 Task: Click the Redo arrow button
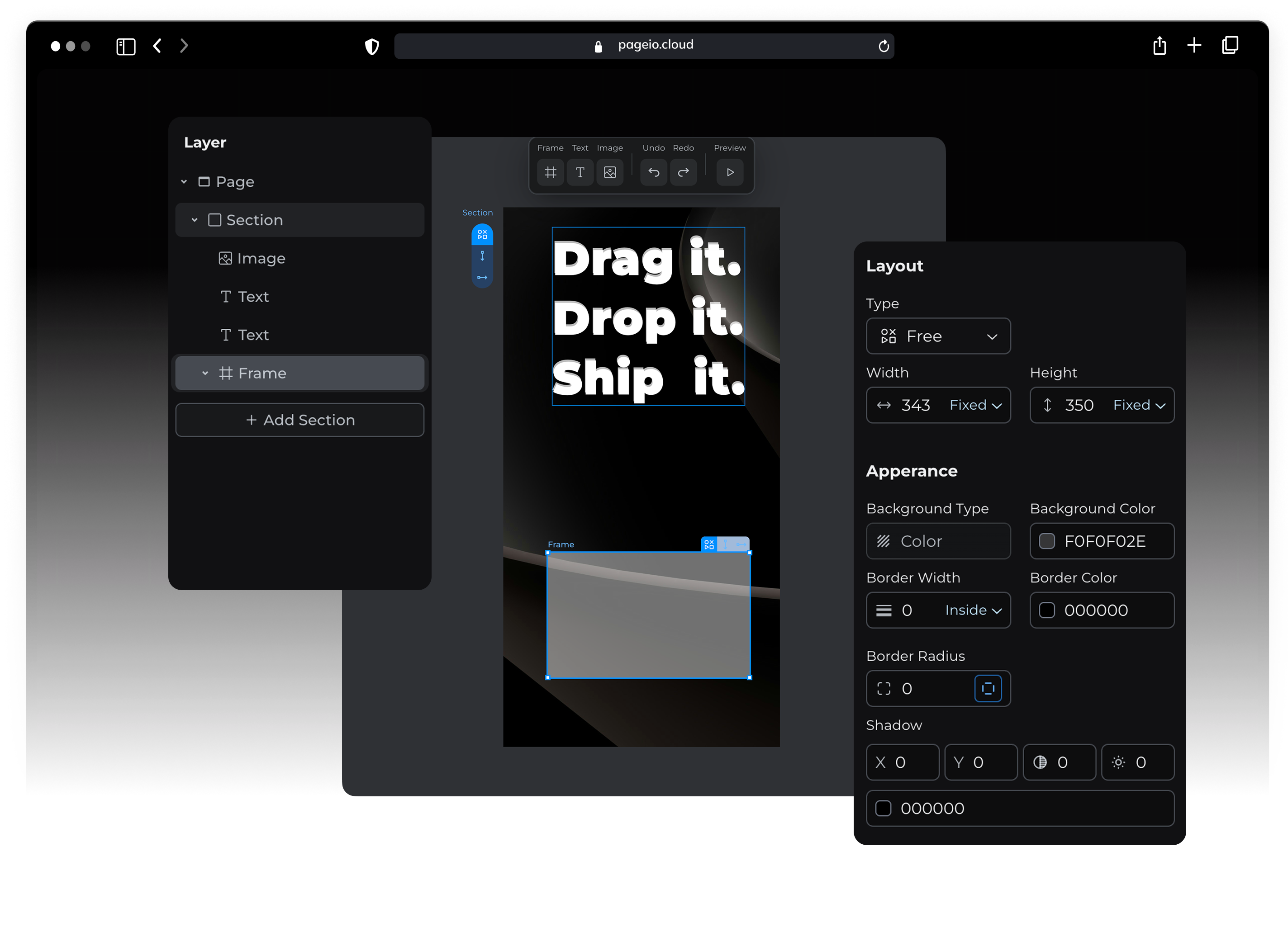click(x=683, y=172)
